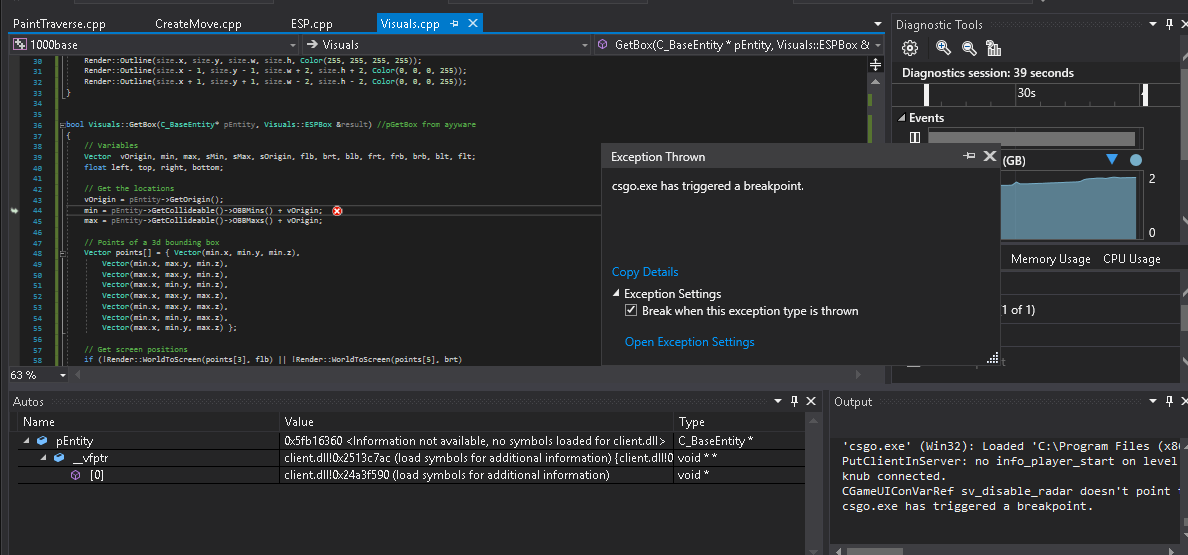Uncheck Break when this exception type is thrown
The image size is (1188, 555).
[631, 311]
